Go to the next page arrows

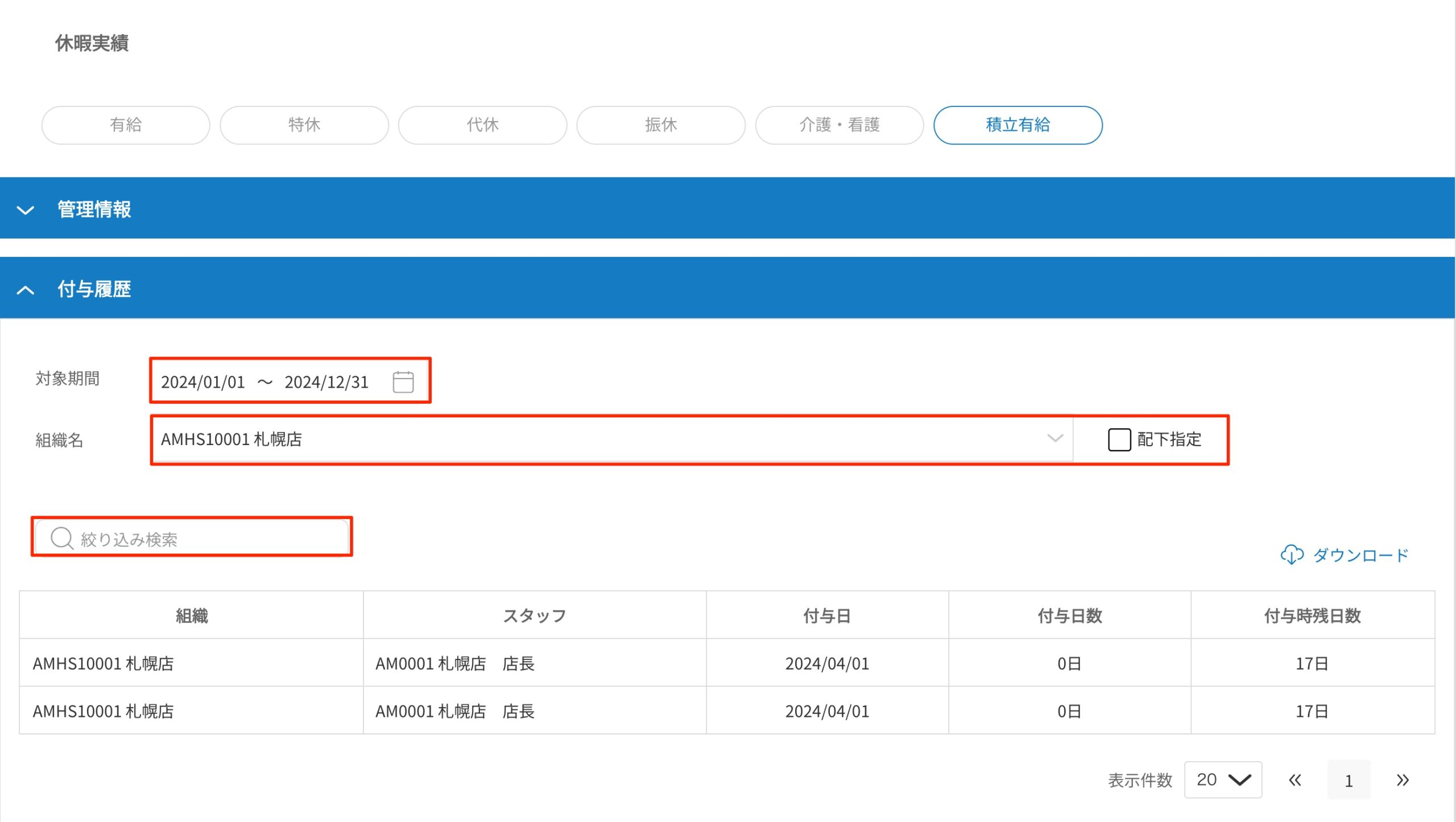pyautogui.click(x=1402, y=780)
